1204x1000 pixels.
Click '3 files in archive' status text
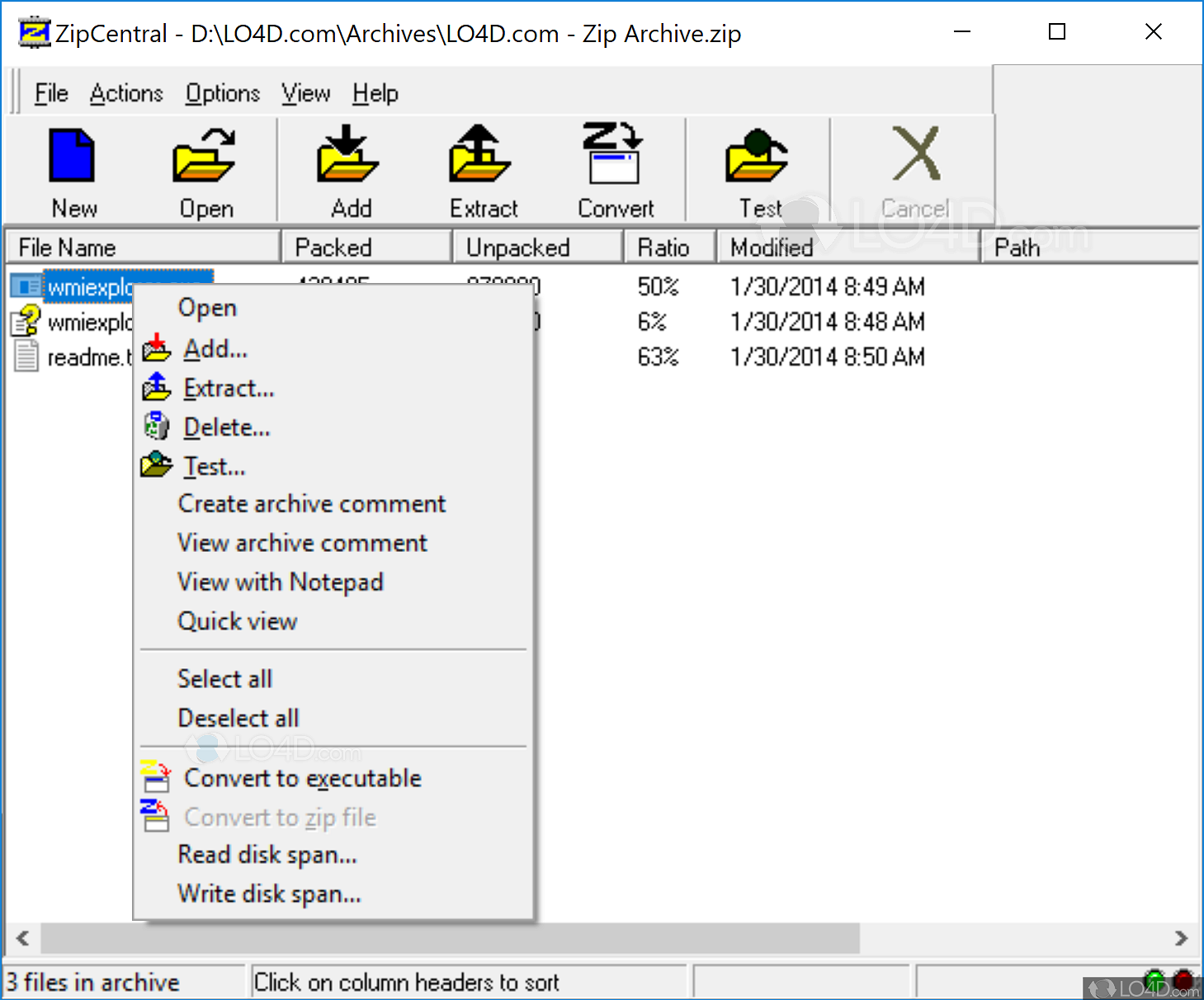coord(93,983)
